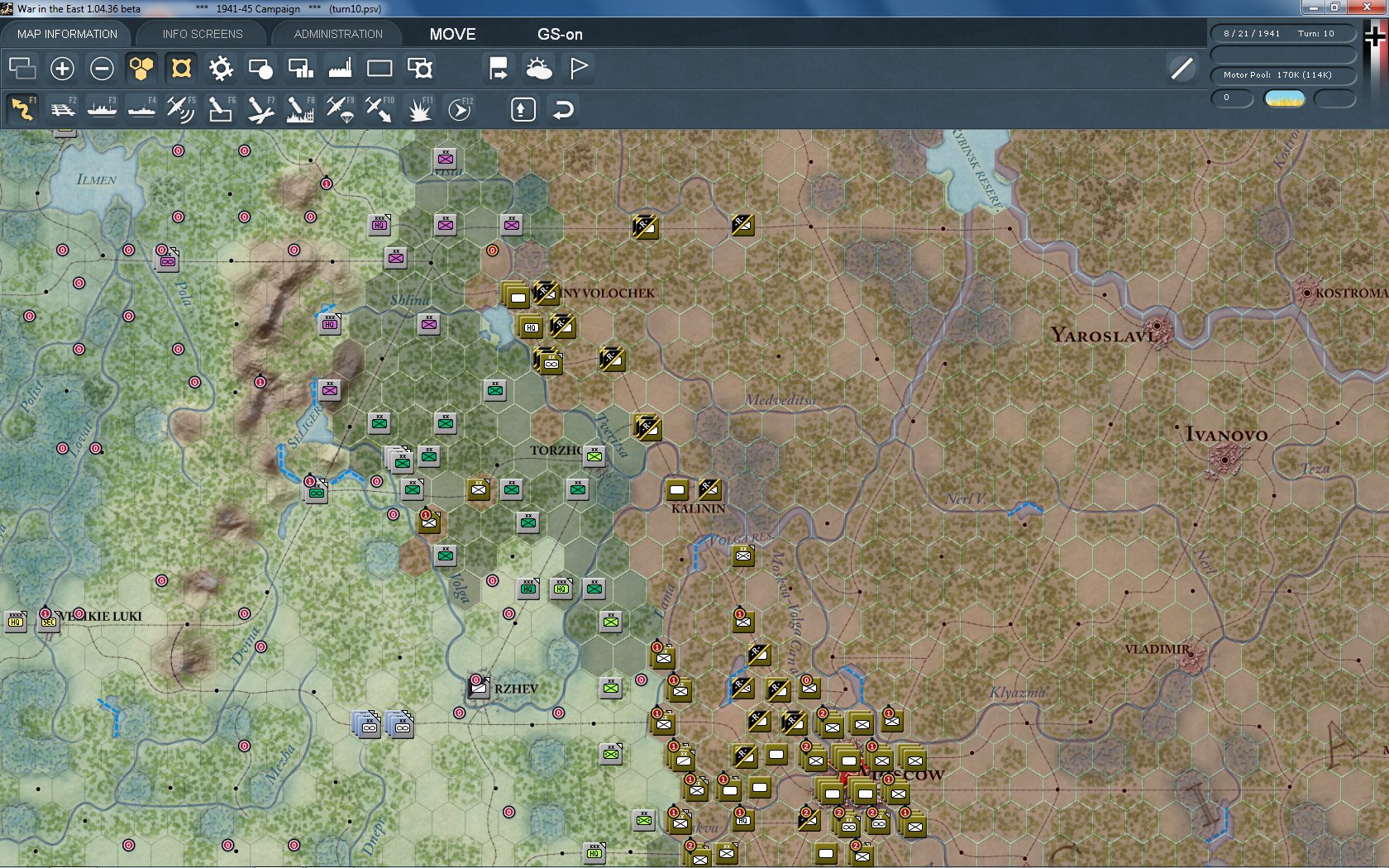Click the undo curved arrow icon
The image size is (1389, 868).
pyautogui.click(x=563, y=109)
